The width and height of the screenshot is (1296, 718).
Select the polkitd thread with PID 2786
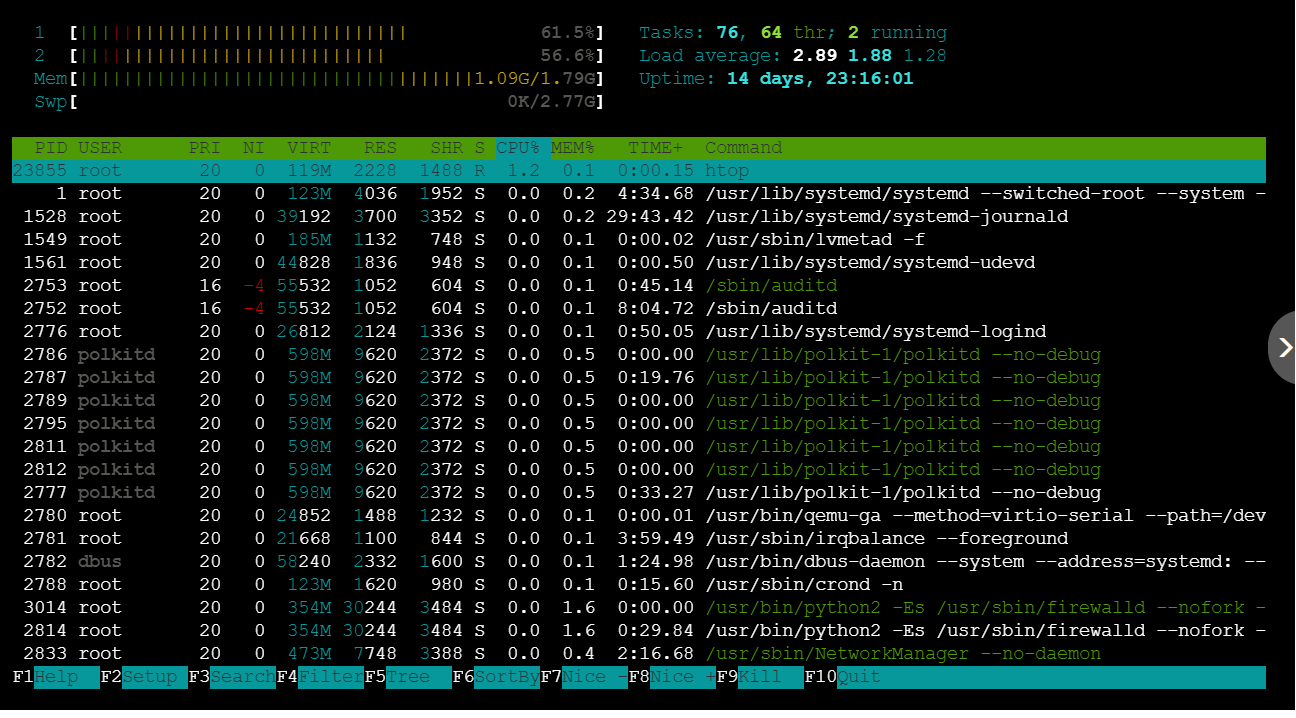point(639,355)
